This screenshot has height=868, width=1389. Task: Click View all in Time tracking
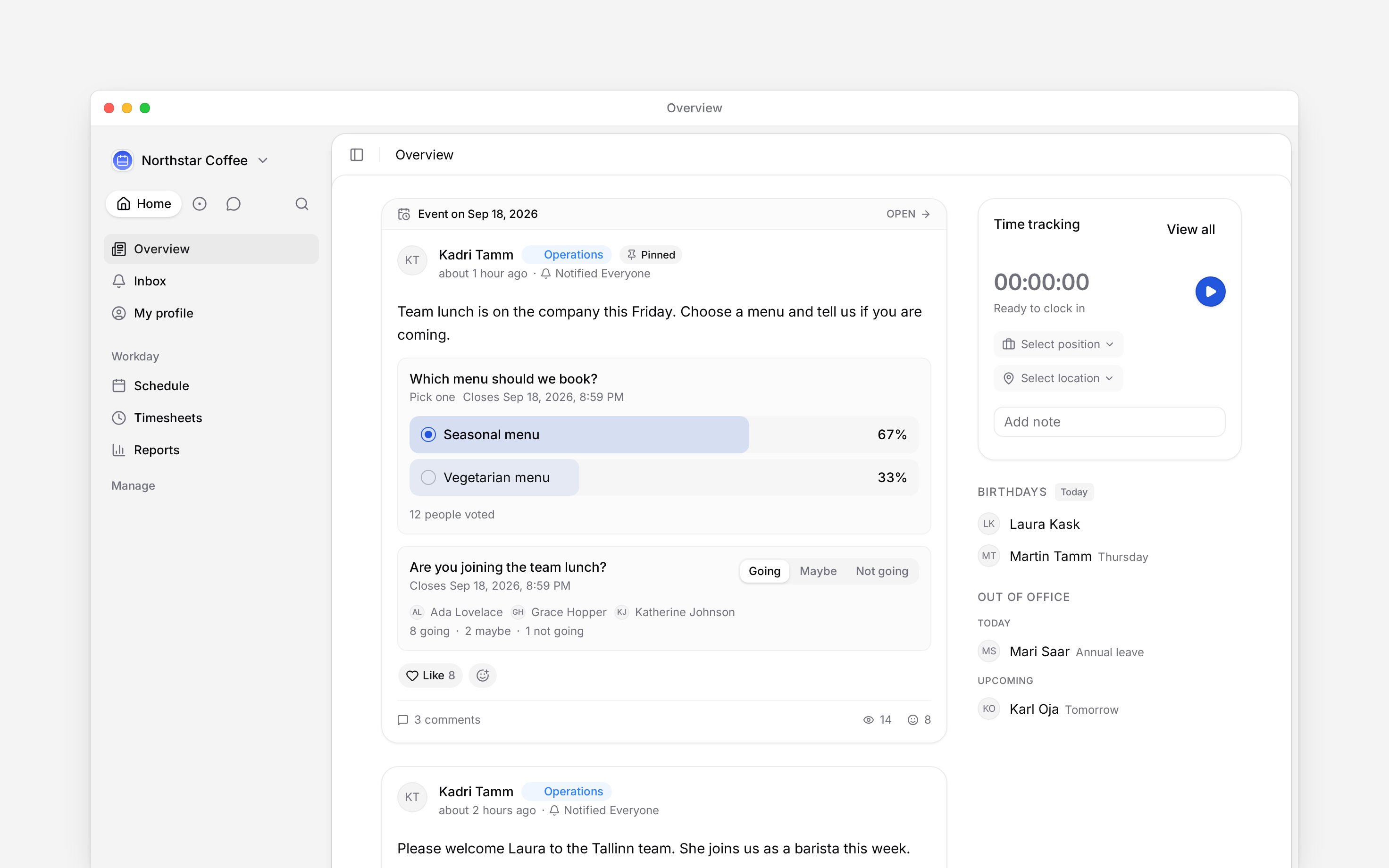coord(1190,230)
